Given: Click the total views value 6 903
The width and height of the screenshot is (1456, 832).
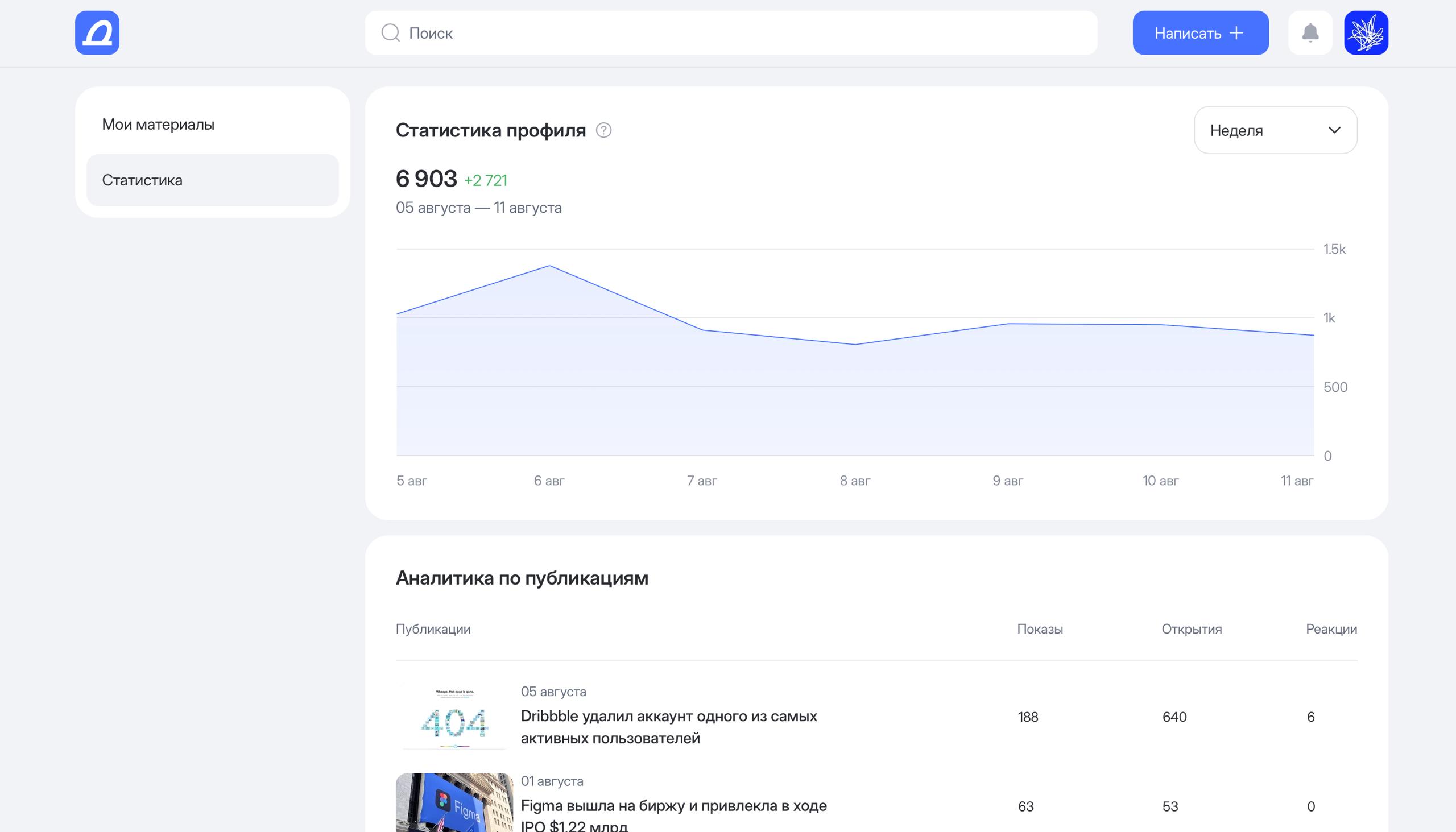Looking at the screenshot, I should 427,179.
